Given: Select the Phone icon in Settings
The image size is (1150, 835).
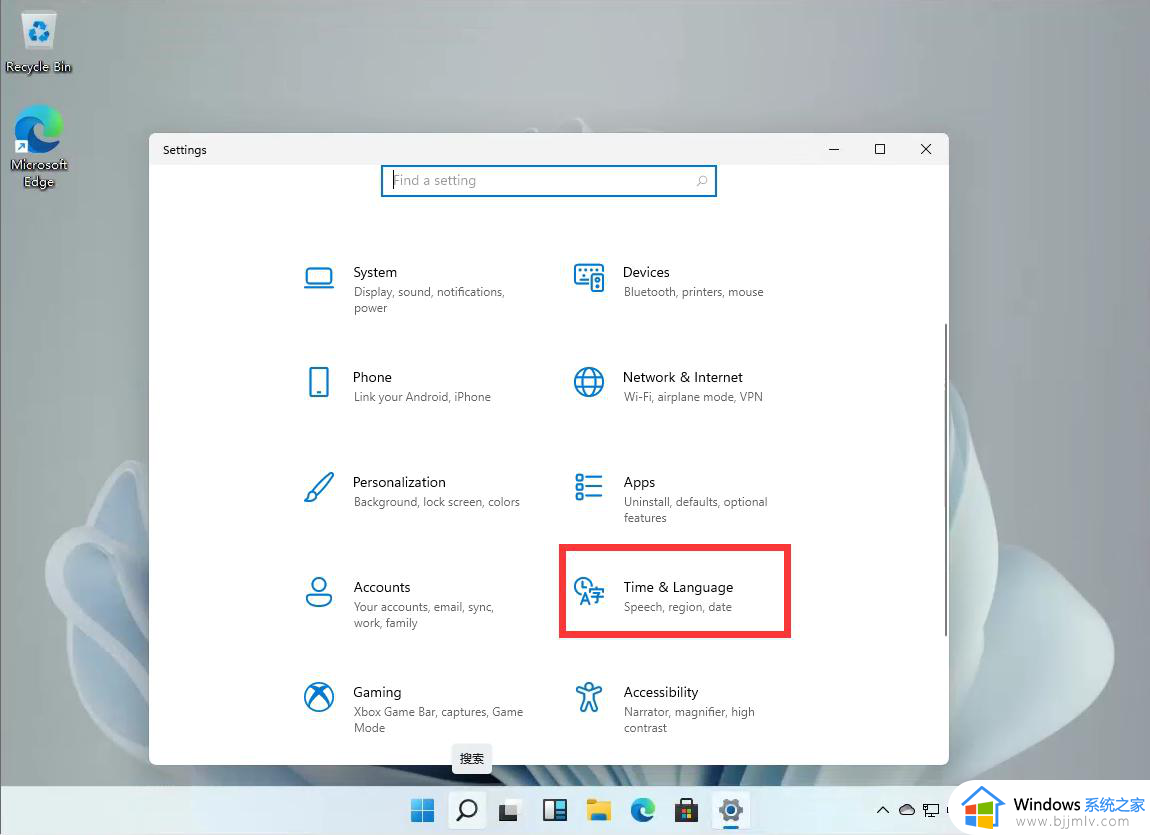Looking at the screenshot, I should [318, 382].
